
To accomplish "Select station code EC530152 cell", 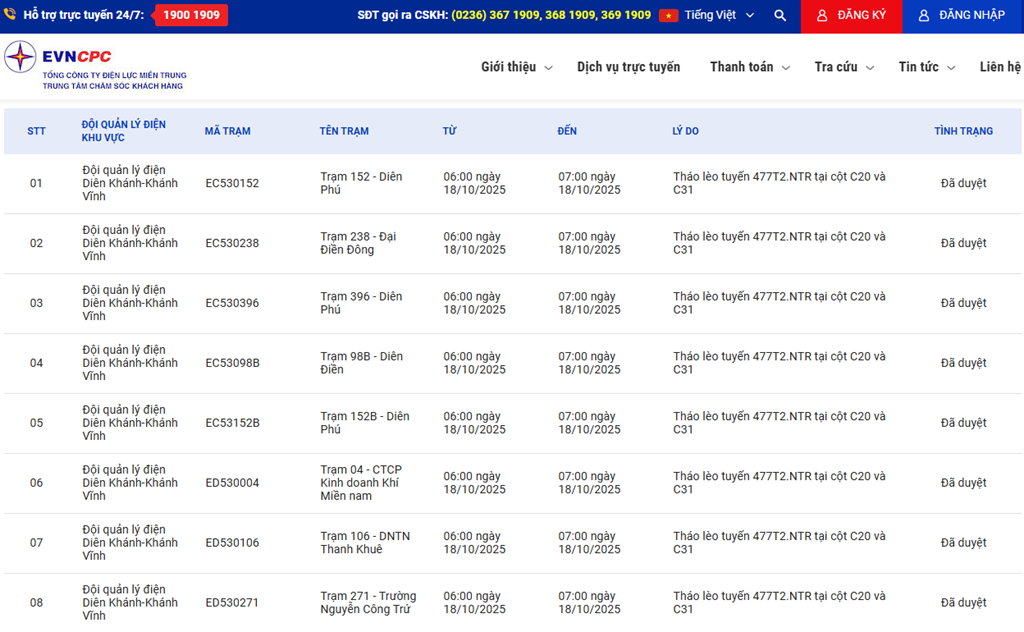I will [x=232, y=184].
